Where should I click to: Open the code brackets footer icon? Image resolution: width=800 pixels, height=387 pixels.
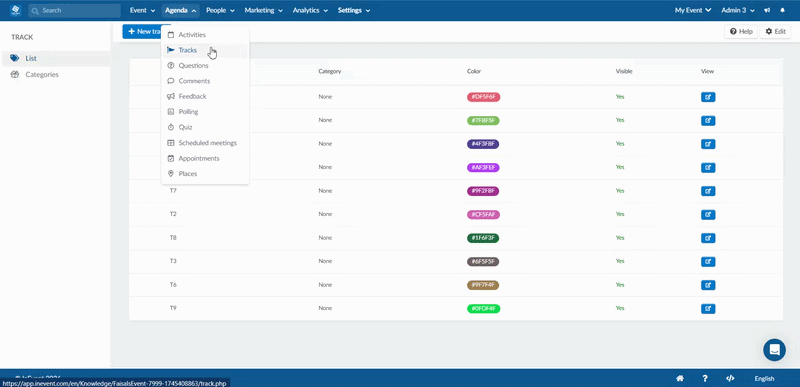pos(730,378)
